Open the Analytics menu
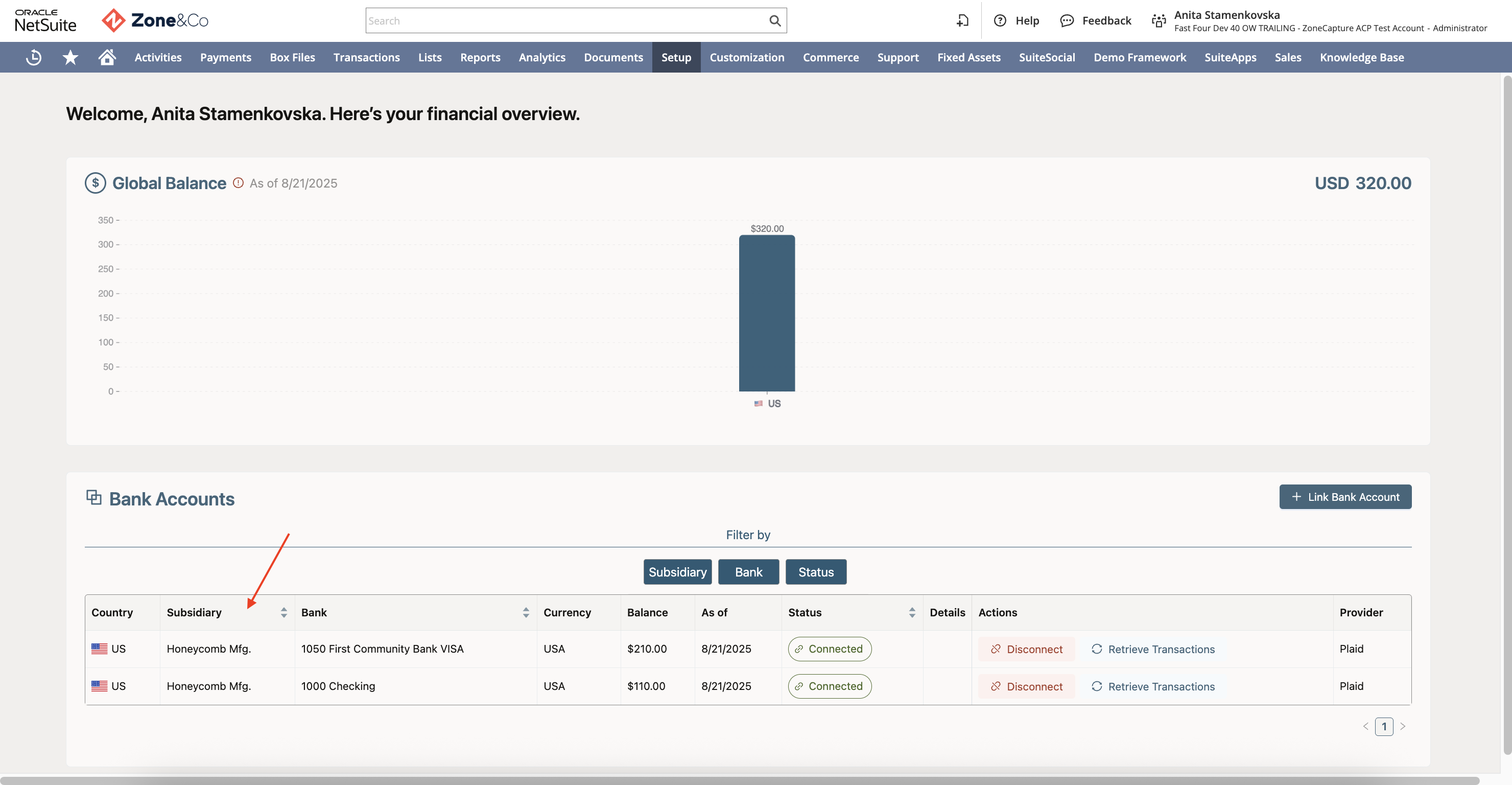Viewport: 1512px width, 785px height. tap(542, 57)
